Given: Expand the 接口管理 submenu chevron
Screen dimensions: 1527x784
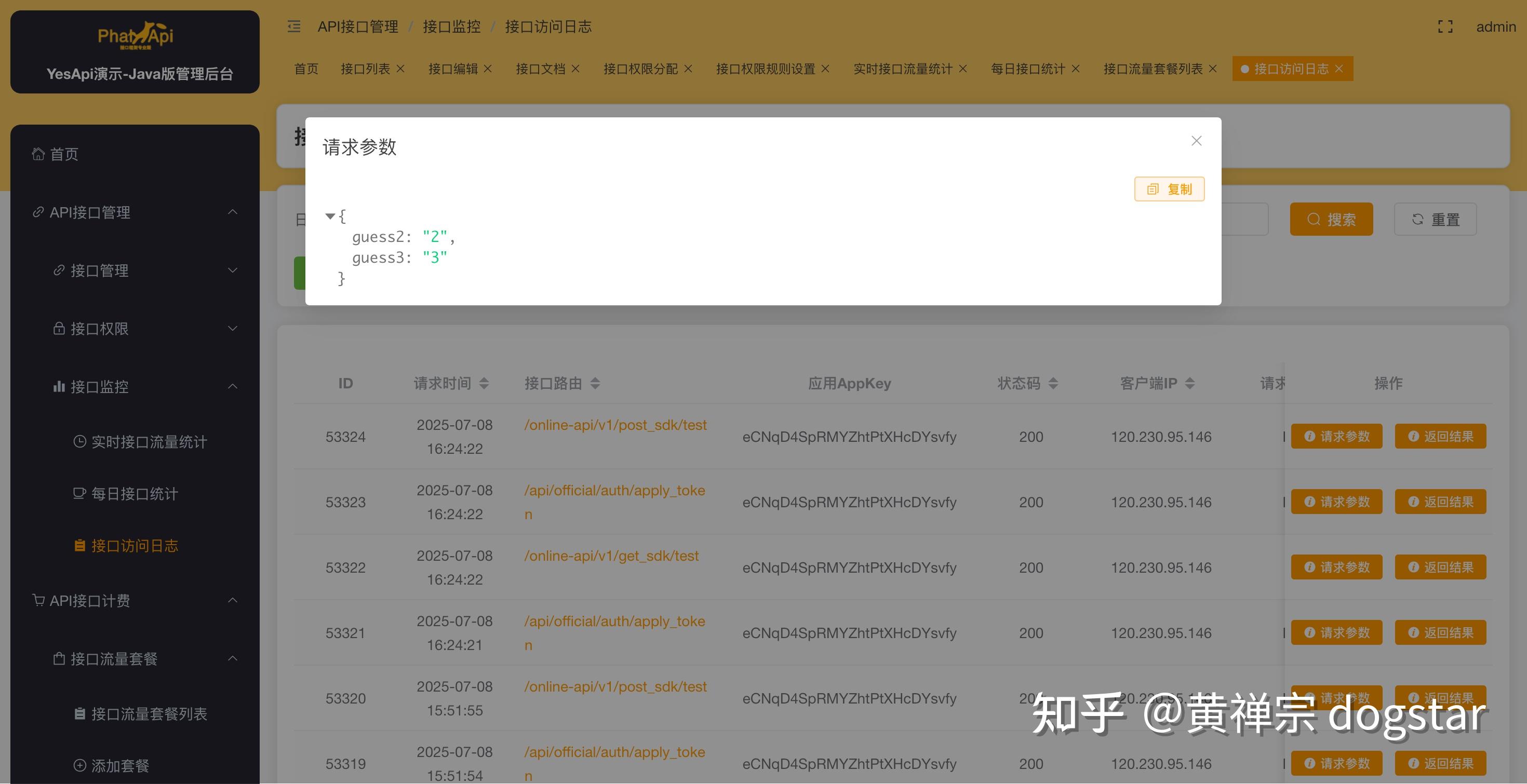Looking at the screenshot, I should (232, 271).
